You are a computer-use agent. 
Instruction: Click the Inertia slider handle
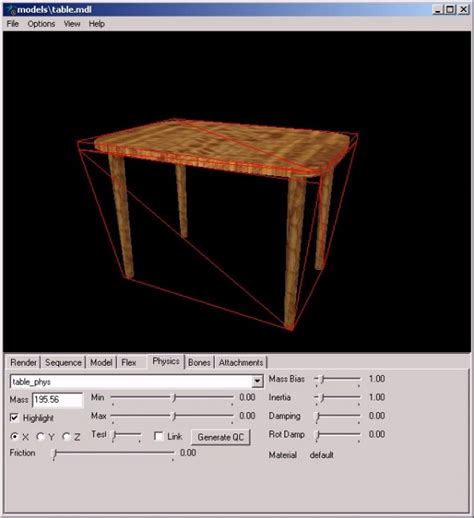(322, 397)
